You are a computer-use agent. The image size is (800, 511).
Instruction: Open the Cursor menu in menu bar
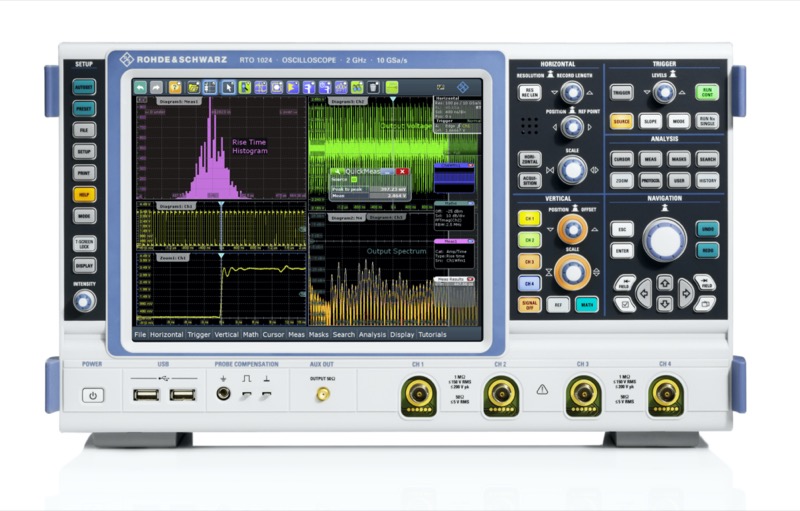pyautogui.click(x=273, y=335)
